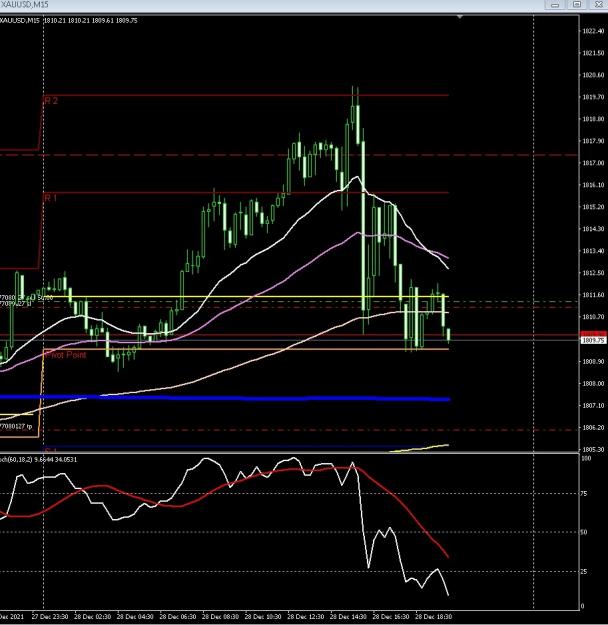This screenshot has height=625, width=608.
Task: Select the R 1 pivot line label
Action: 50,198
